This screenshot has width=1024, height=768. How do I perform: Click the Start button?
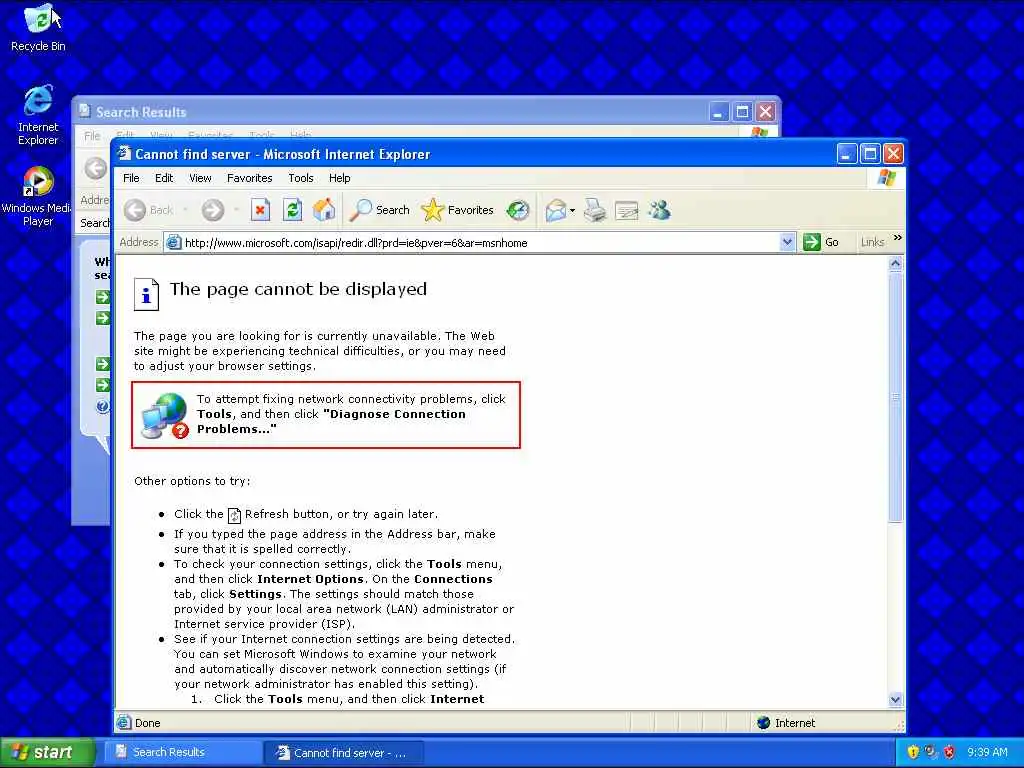pos(47,752)
